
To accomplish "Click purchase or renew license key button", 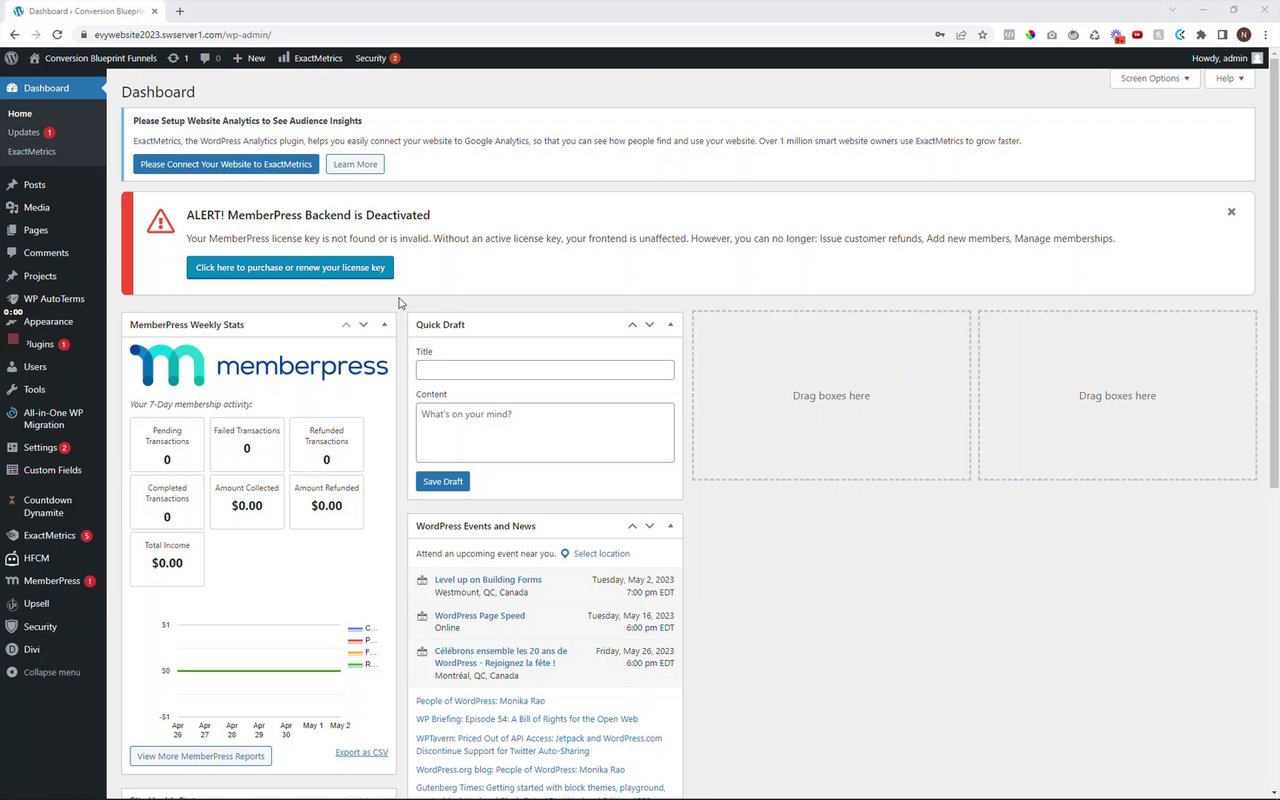I will click(x=290, y=267).
